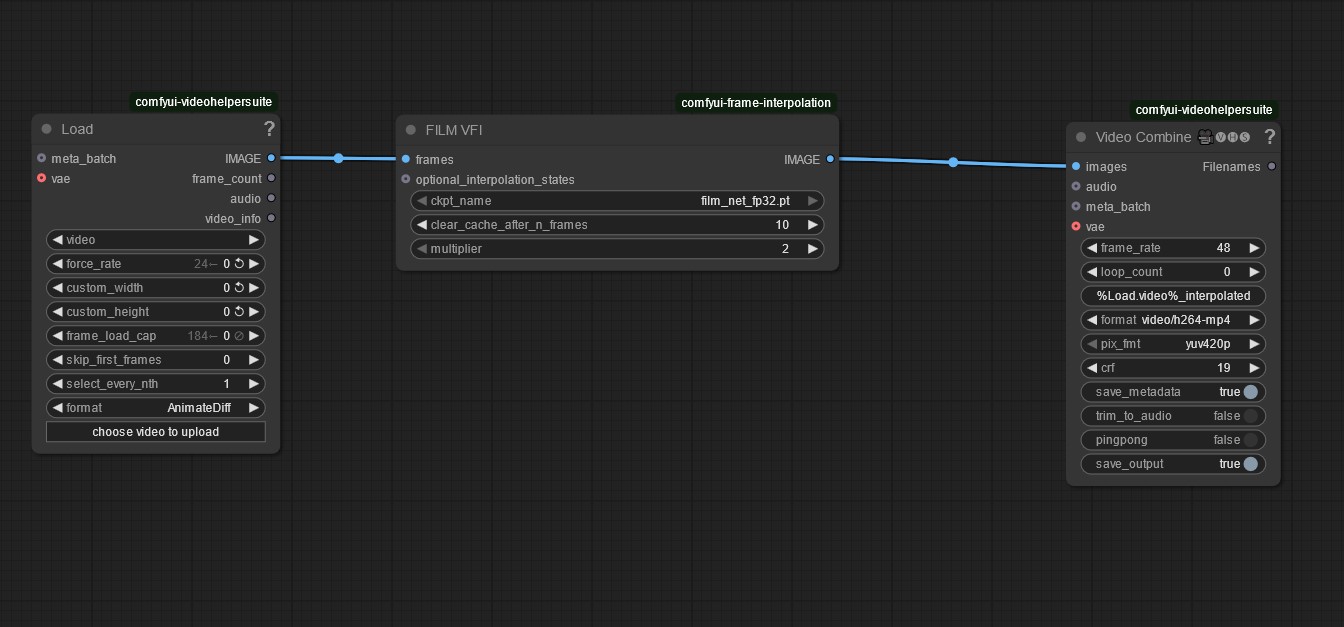Decrease the multiplier with left arrow
Screen dimensions: 1344x627
(x=421, y=249)
